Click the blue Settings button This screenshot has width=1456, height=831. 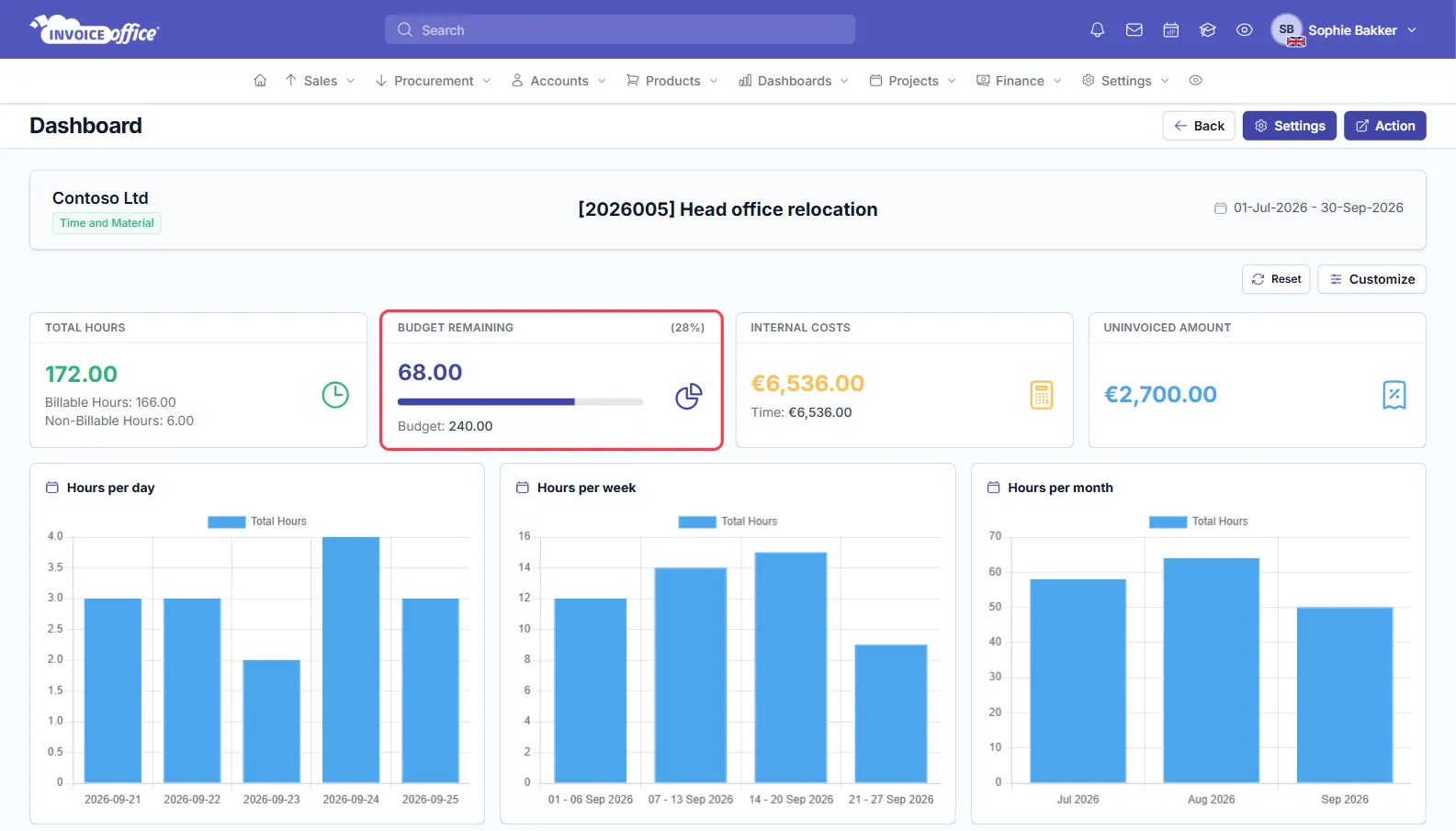click(x=1290, y=126)
